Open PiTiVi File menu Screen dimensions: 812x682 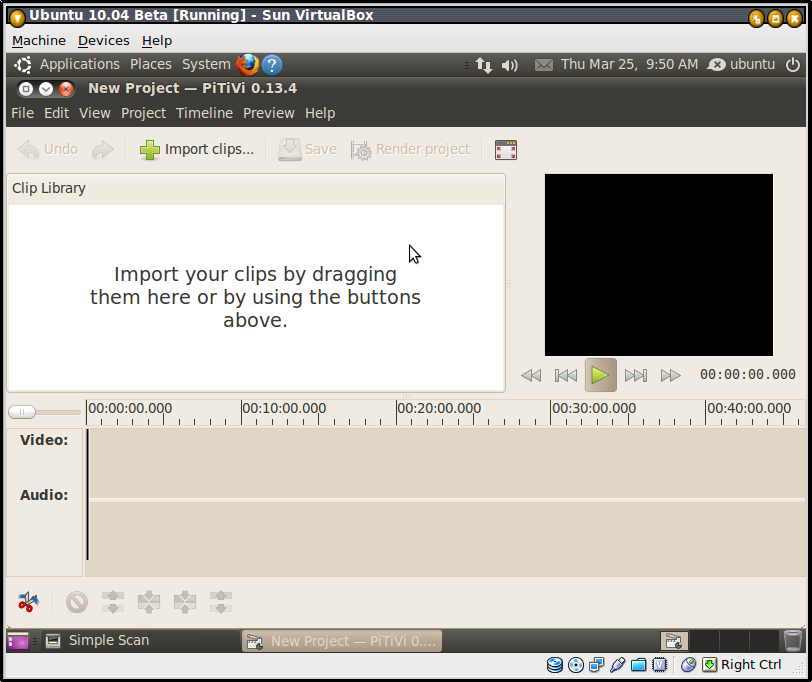[x=23, y=113]
